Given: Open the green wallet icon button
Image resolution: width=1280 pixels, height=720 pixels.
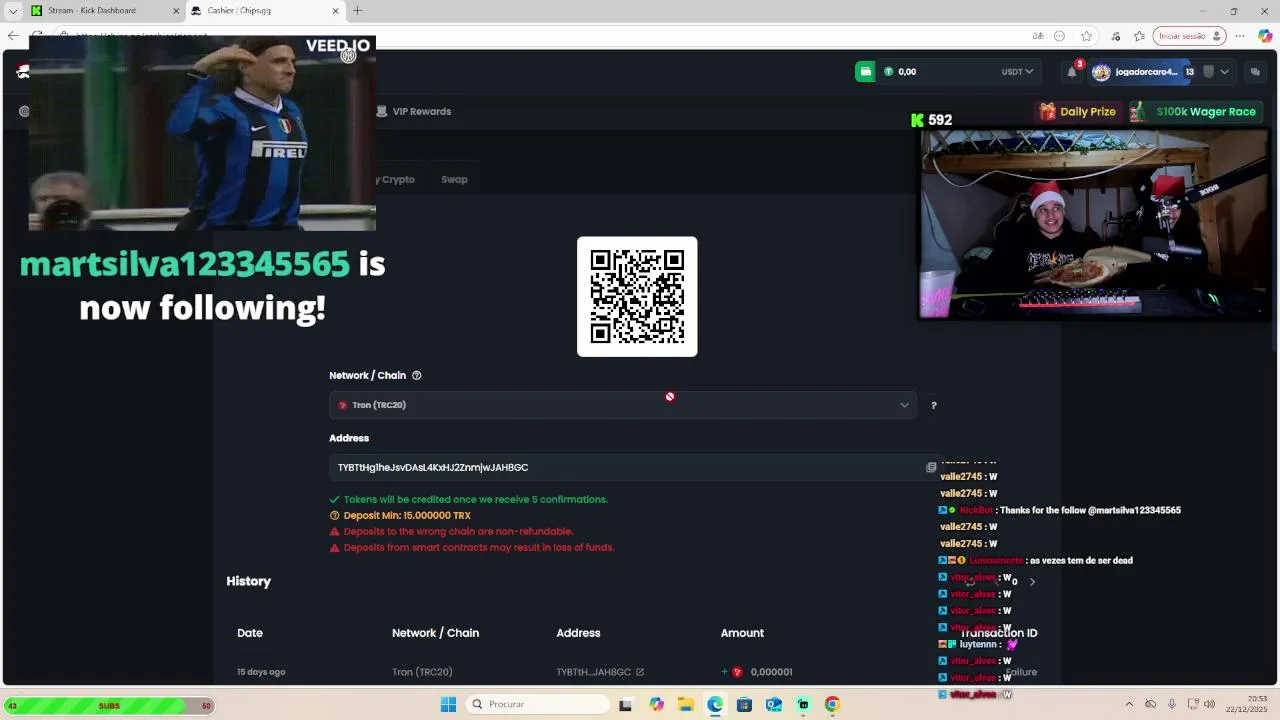Looking at the screenshot, I should click(x=865, y=72).
